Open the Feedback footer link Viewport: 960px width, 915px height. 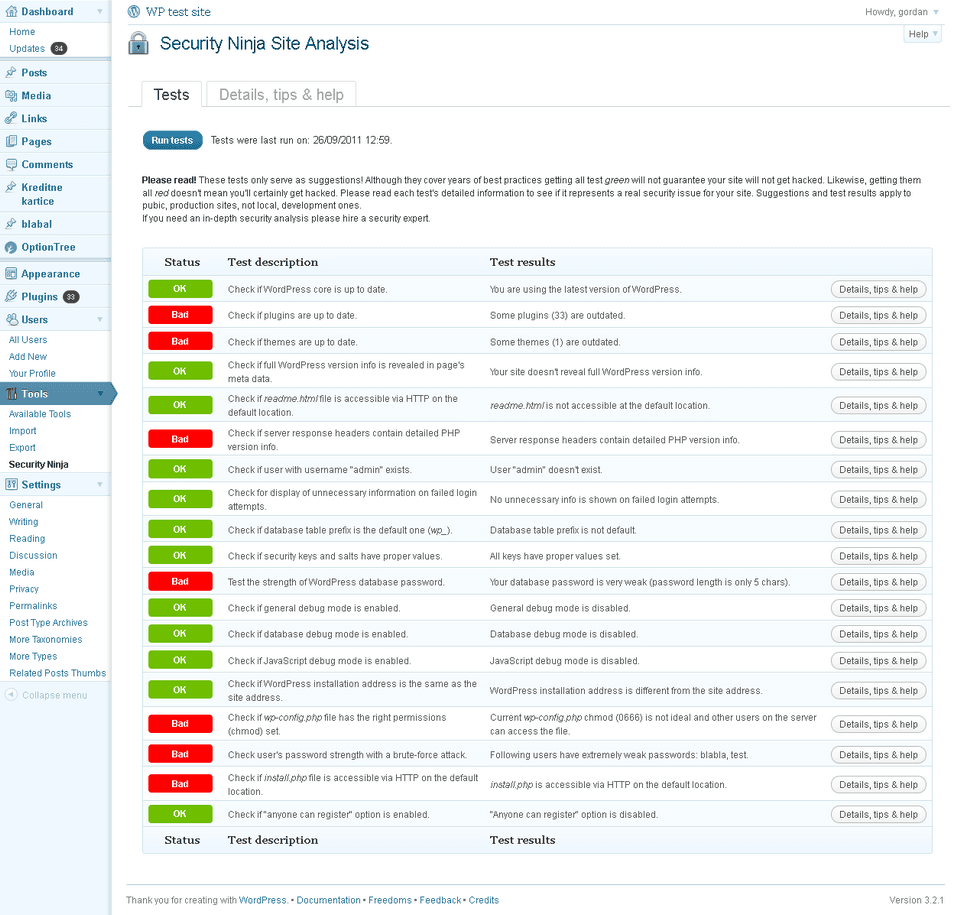point(440,900)
